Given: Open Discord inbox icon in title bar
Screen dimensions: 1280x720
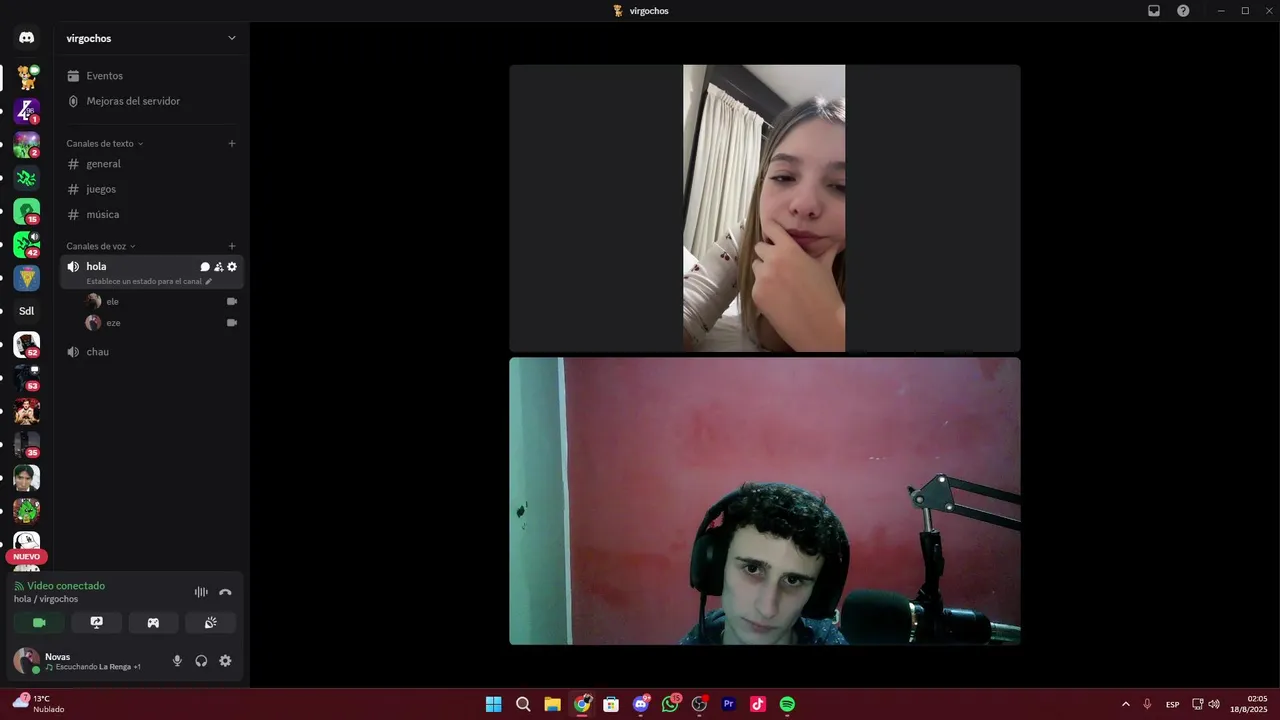Looking at the screenshot, I should pyautogui.click(x=1154, y=11).
